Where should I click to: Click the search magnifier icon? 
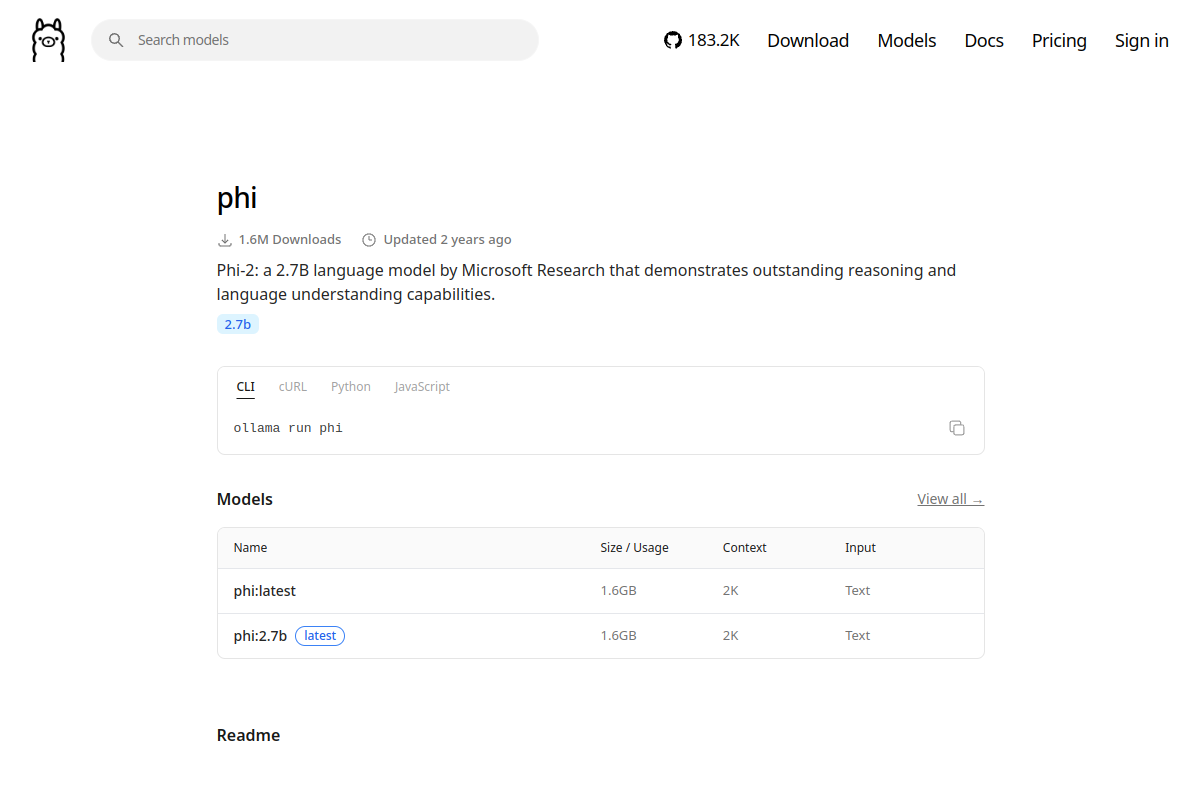[x=116, y=40]
